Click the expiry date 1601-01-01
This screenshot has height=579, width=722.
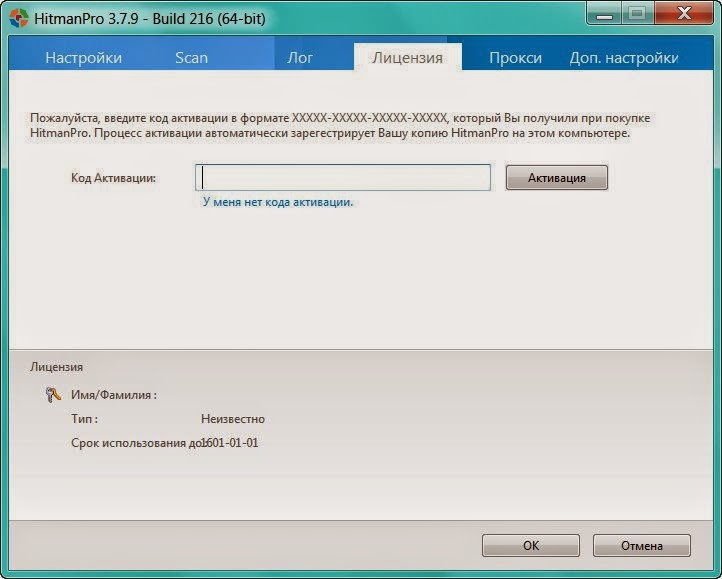point(230,443)
